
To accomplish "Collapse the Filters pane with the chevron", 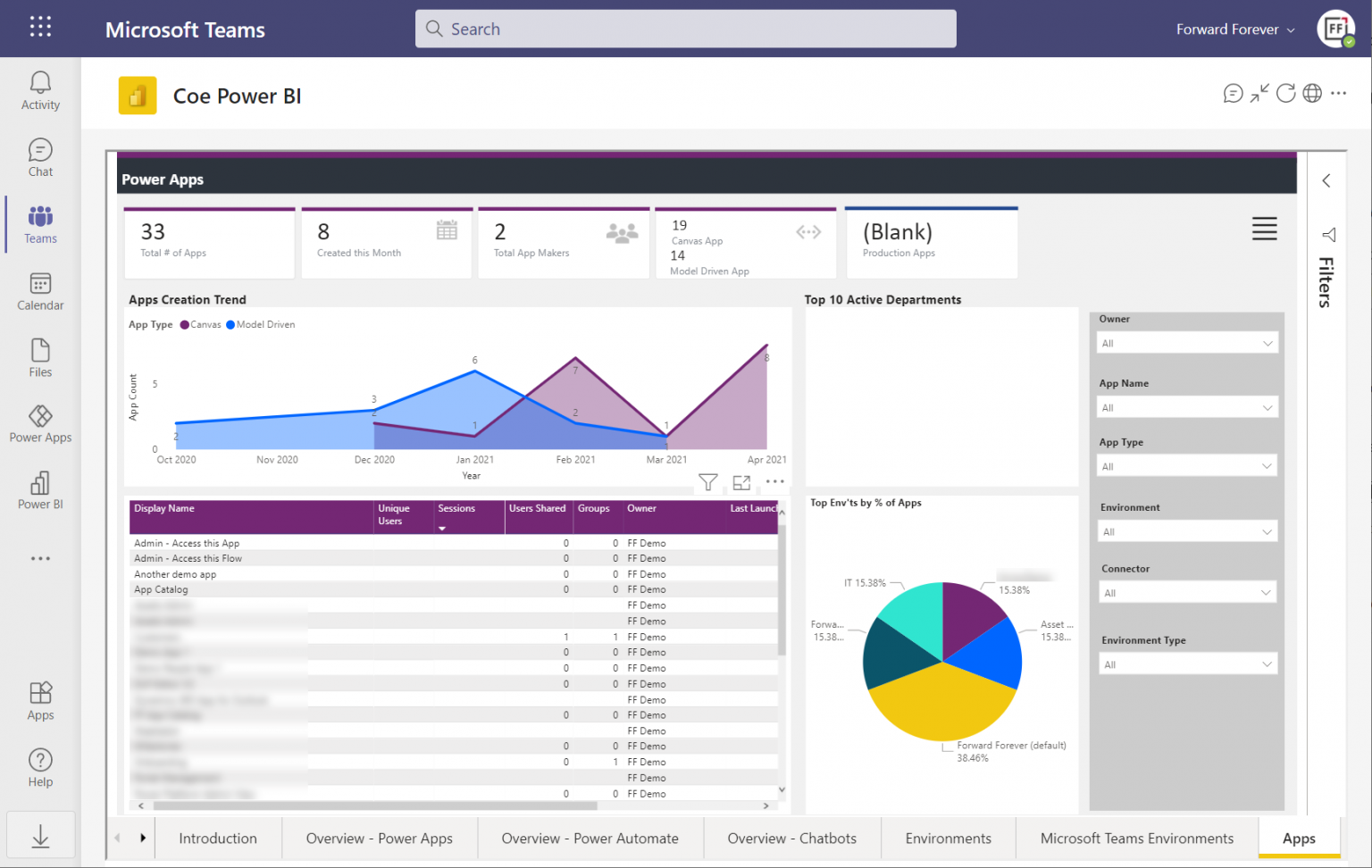I will pyautogui.click(x=1326, y=180).
